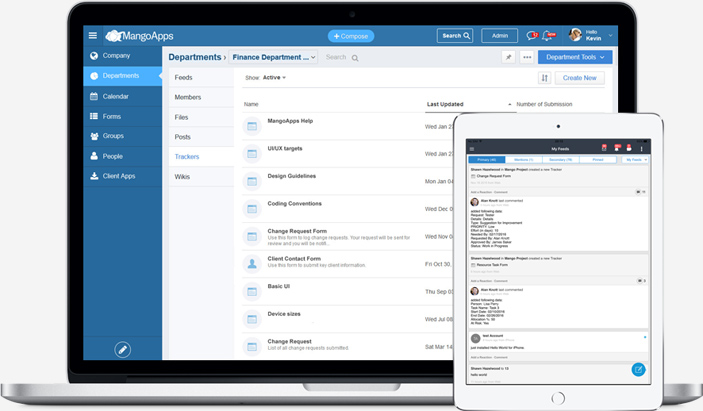Viewport: 703px width, 411px height.
Task: Open the Design Guidelines tracker
Action: [291, 176]
